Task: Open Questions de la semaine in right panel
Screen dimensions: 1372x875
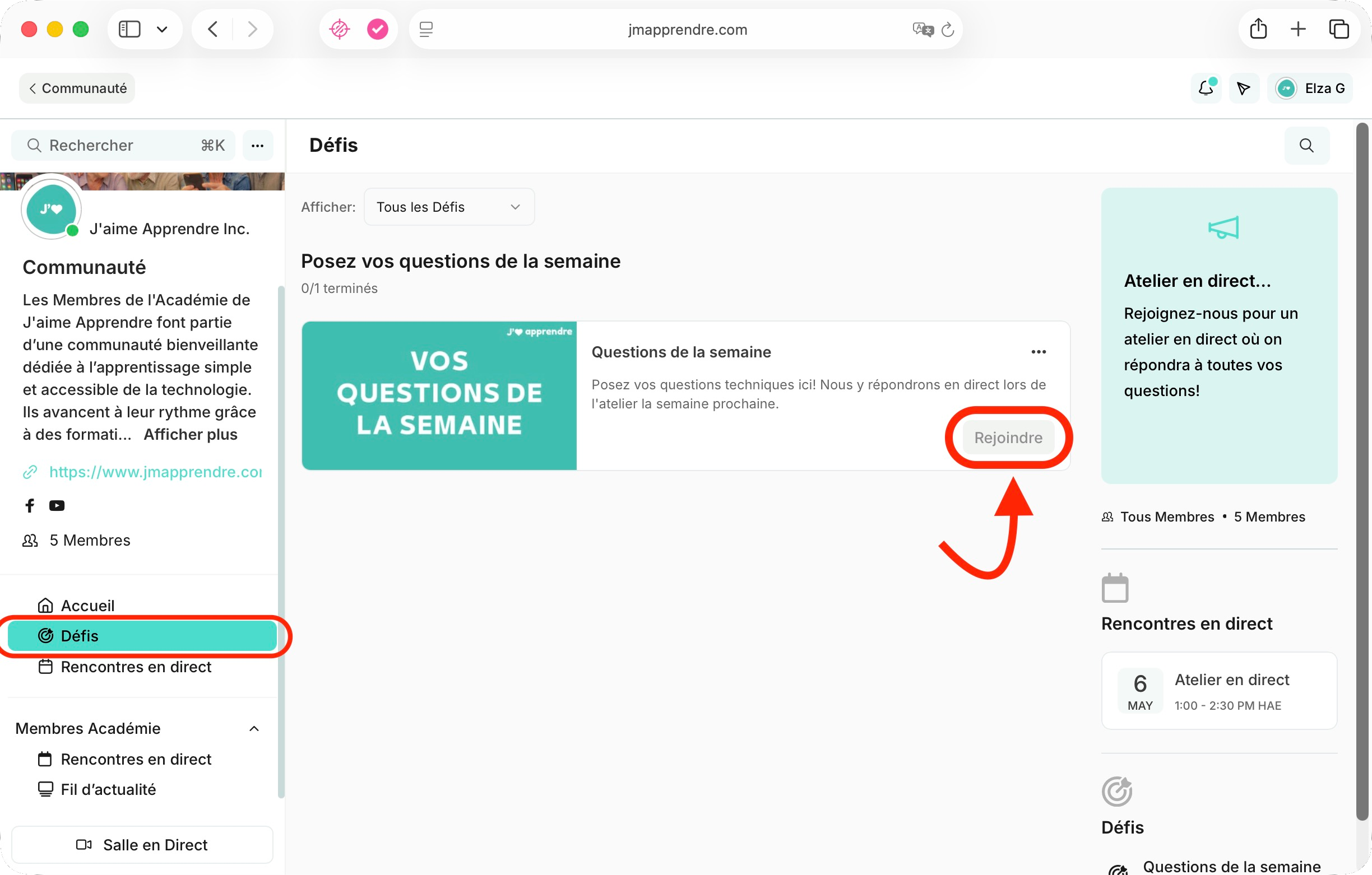Action: (x=1231, y=866)
